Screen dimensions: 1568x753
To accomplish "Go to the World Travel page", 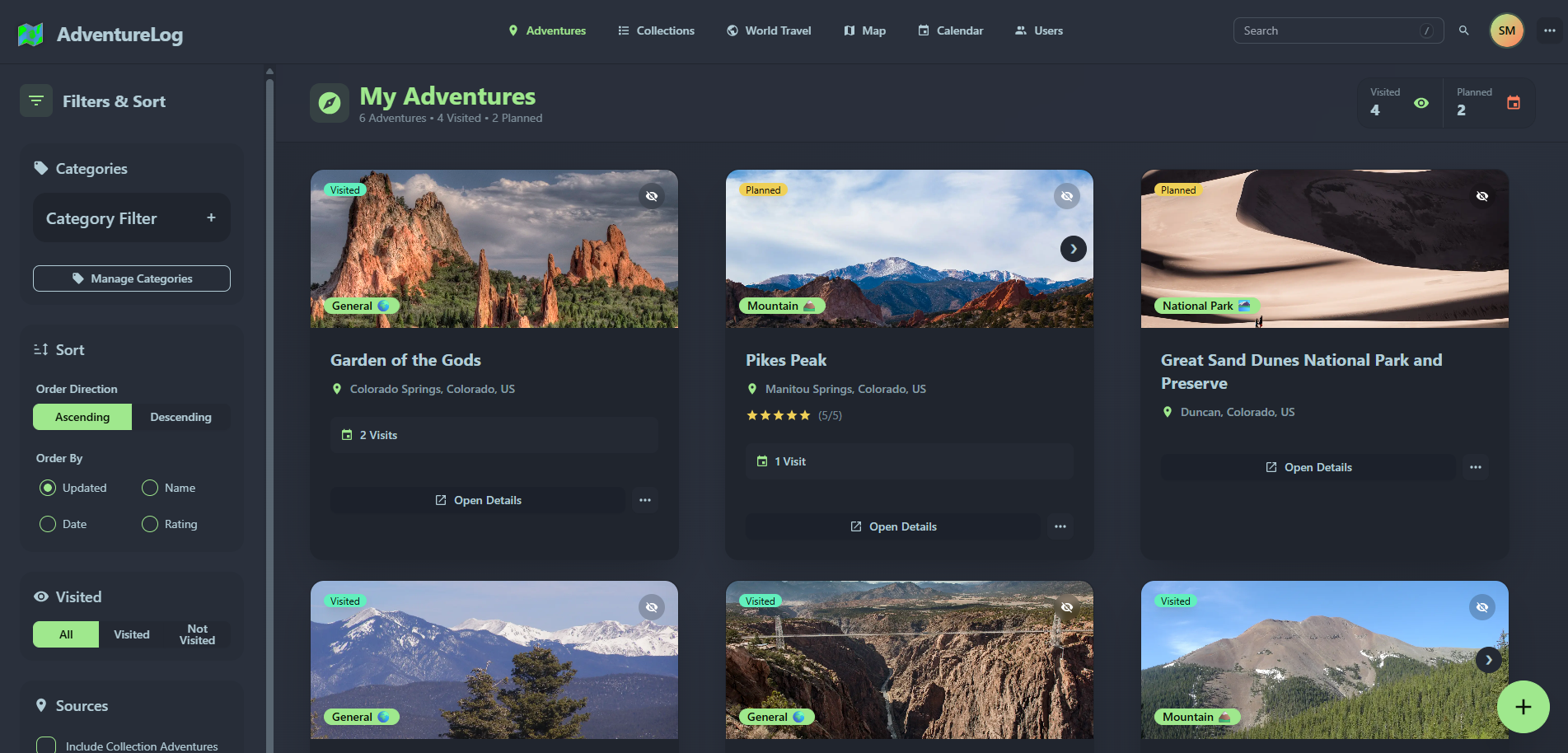I will click(769, 30).
